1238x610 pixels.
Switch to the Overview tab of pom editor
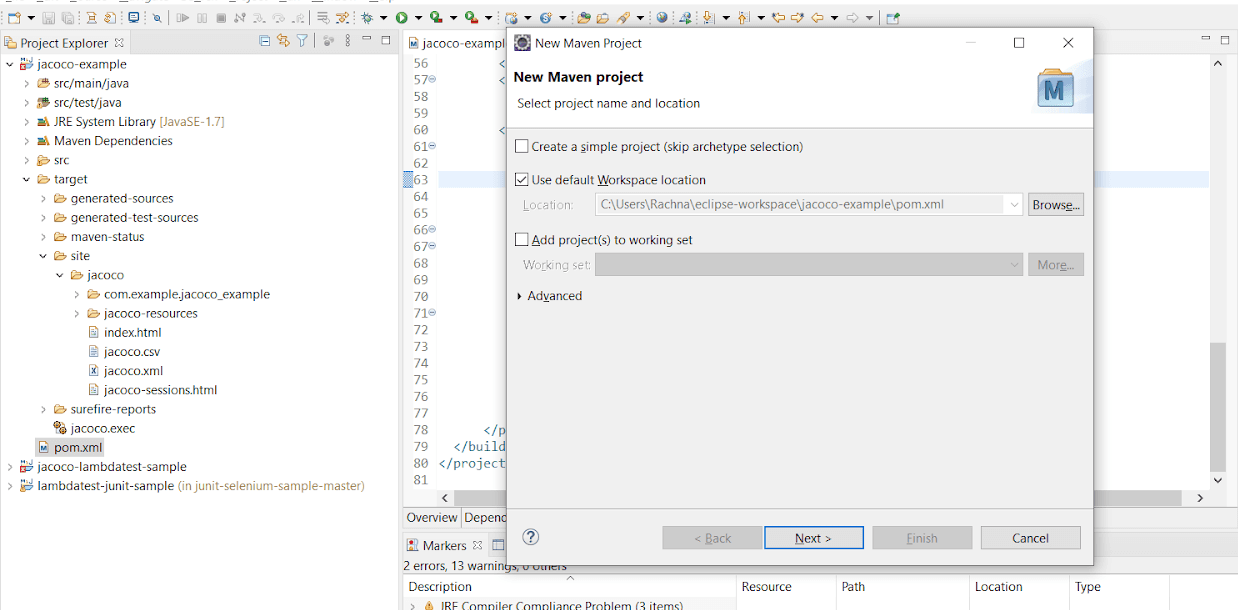pyautogui.click(x=431, y=517)
